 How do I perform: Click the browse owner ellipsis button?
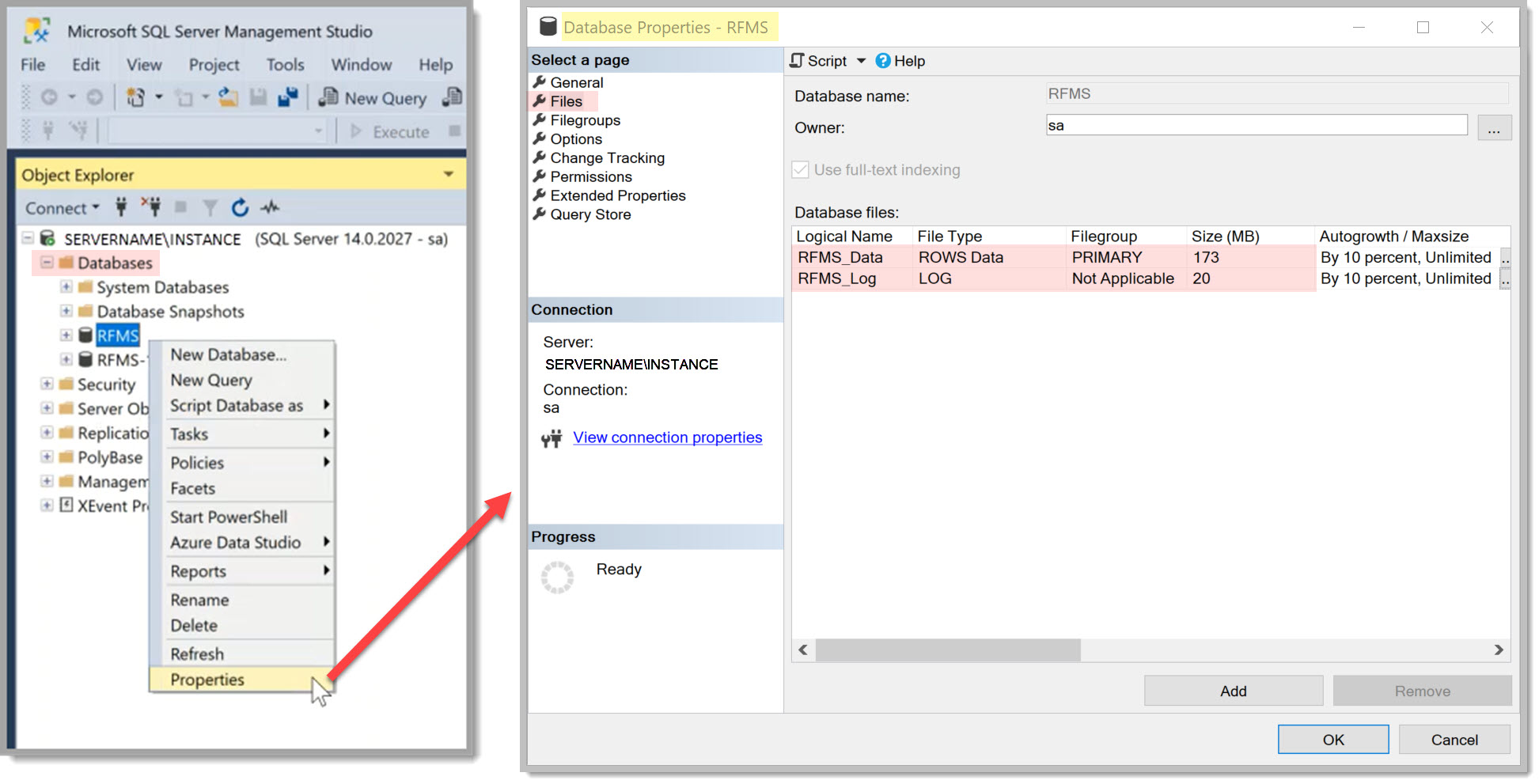coord(1494,127)
